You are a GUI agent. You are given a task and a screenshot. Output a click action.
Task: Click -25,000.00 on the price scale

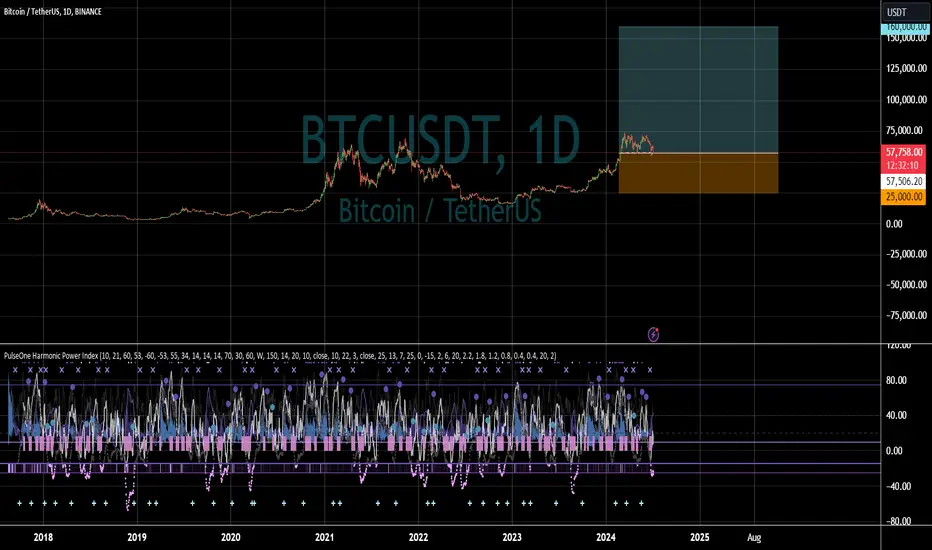tap(905, 254)
